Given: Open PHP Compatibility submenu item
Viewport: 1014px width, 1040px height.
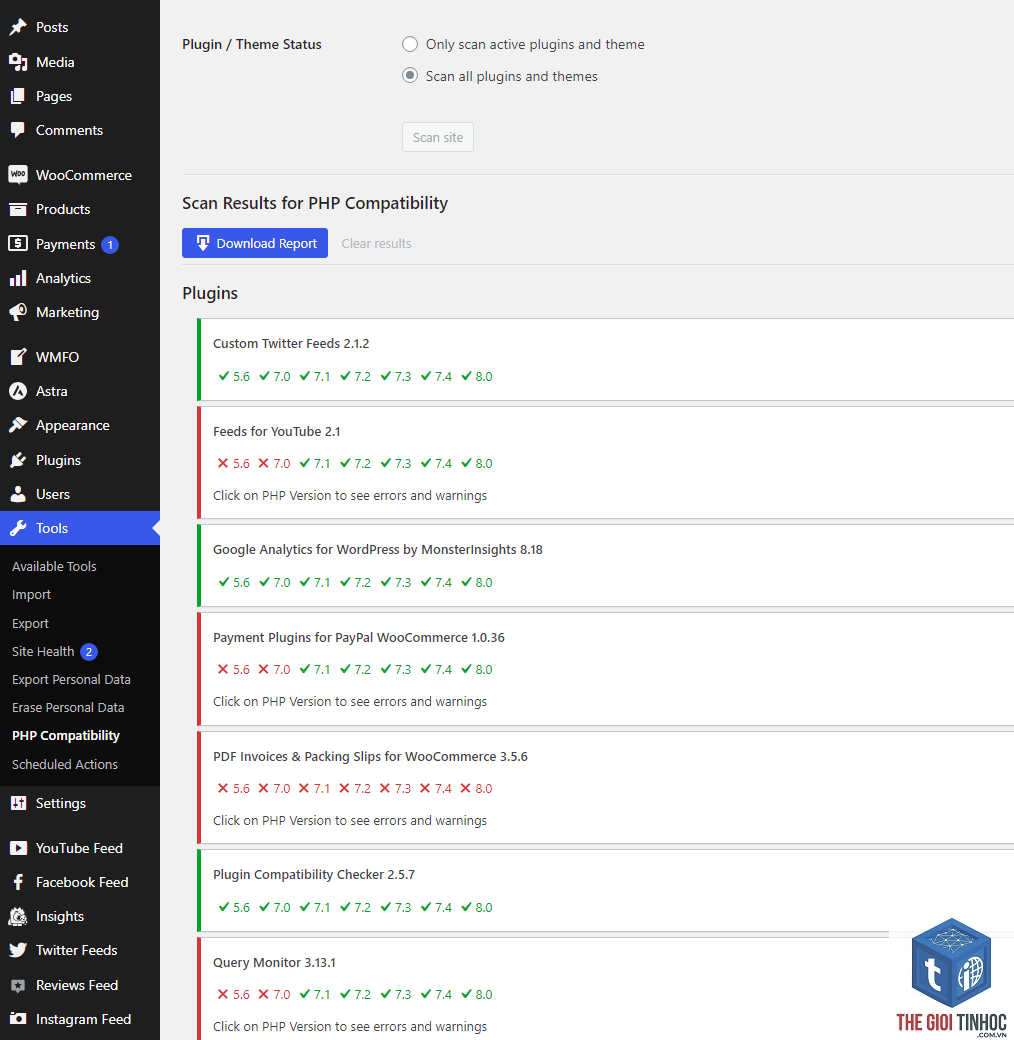Looking at the screenshot, I should tap(66, 736).
